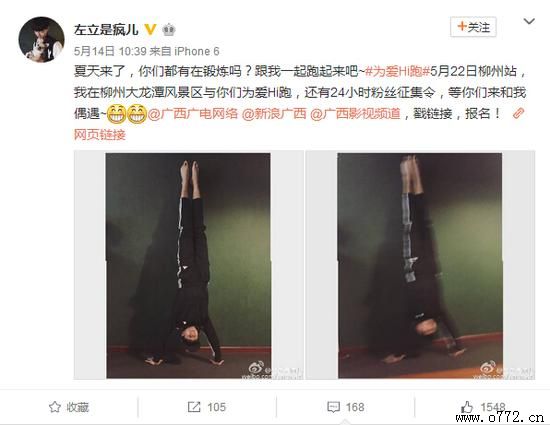The height and width of the screenshot is (425, 550).
Task: Click the crown membership badge icon
Action: [169, 30]
